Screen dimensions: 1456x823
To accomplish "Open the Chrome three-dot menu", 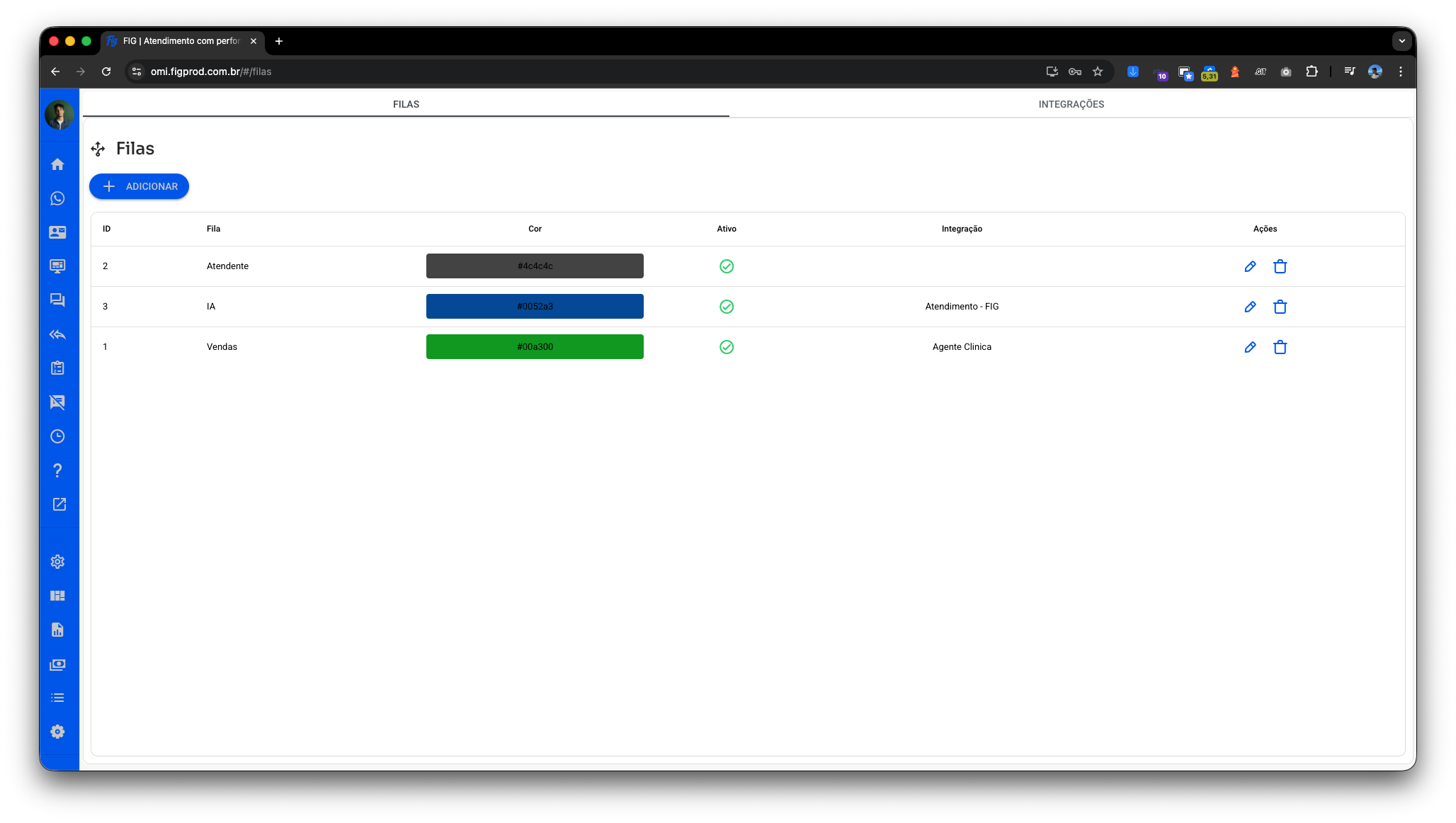I will click(1400, 72).
